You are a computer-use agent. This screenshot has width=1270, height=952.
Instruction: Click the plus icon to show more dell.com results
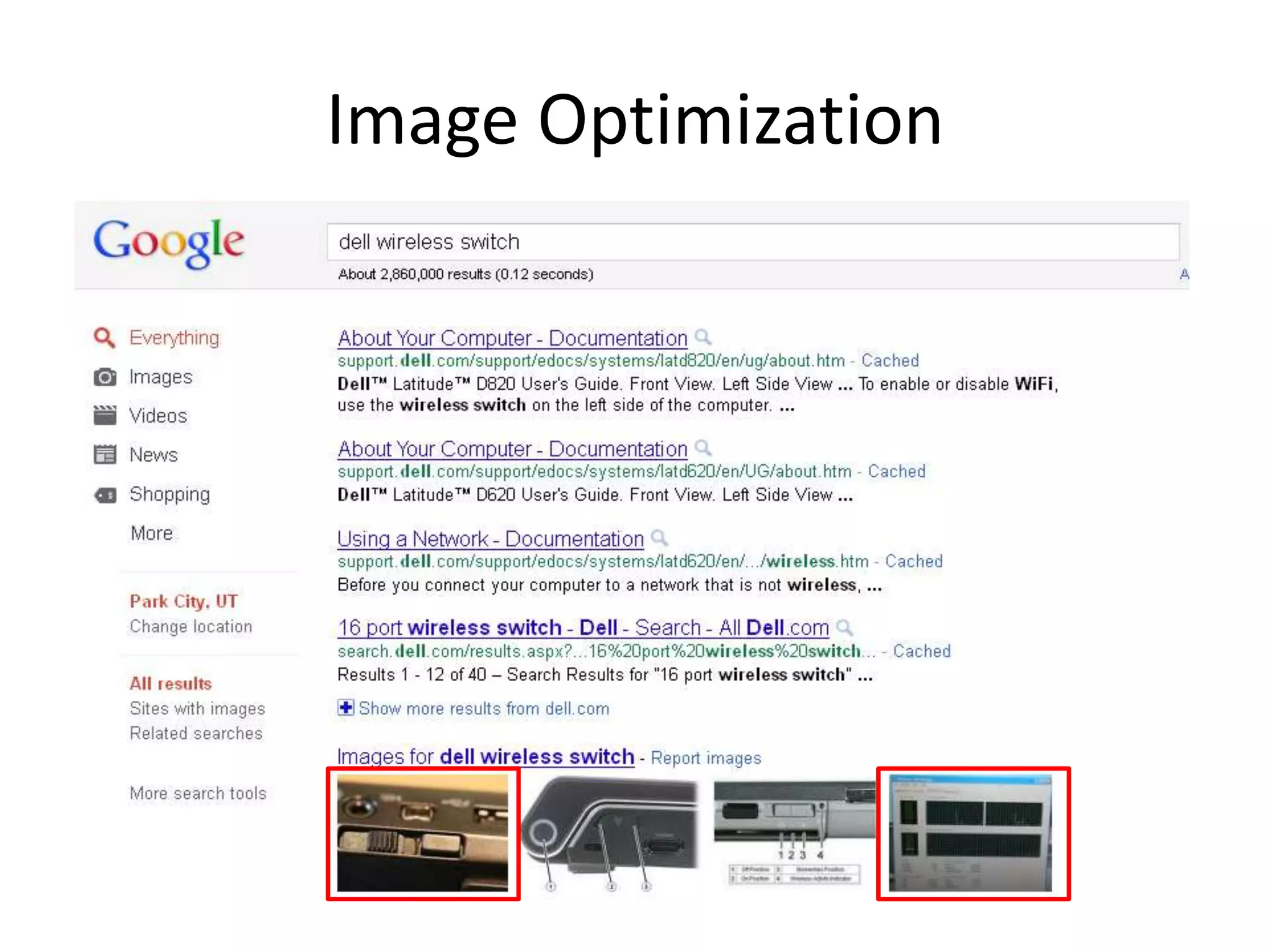(x=345, y=708)
